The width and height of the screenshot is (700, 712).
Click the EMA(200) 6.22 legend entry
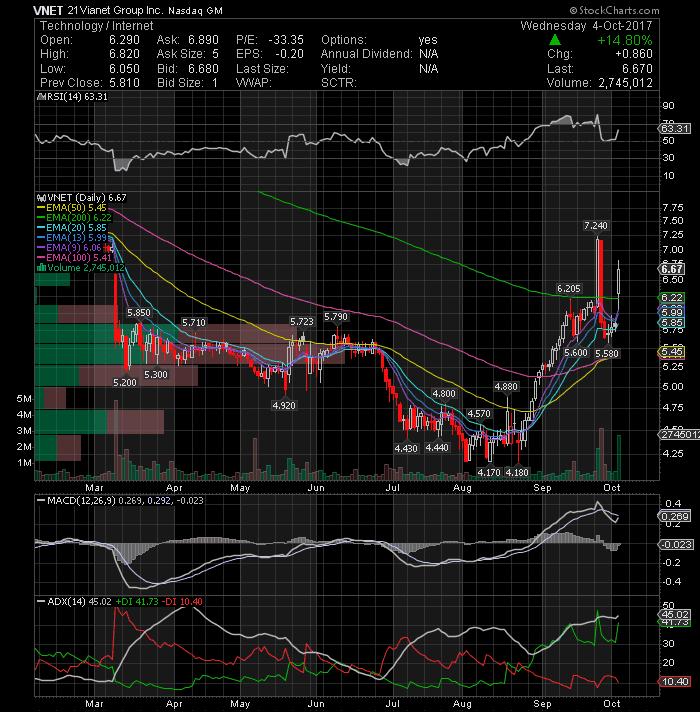[x=74, y=218]
